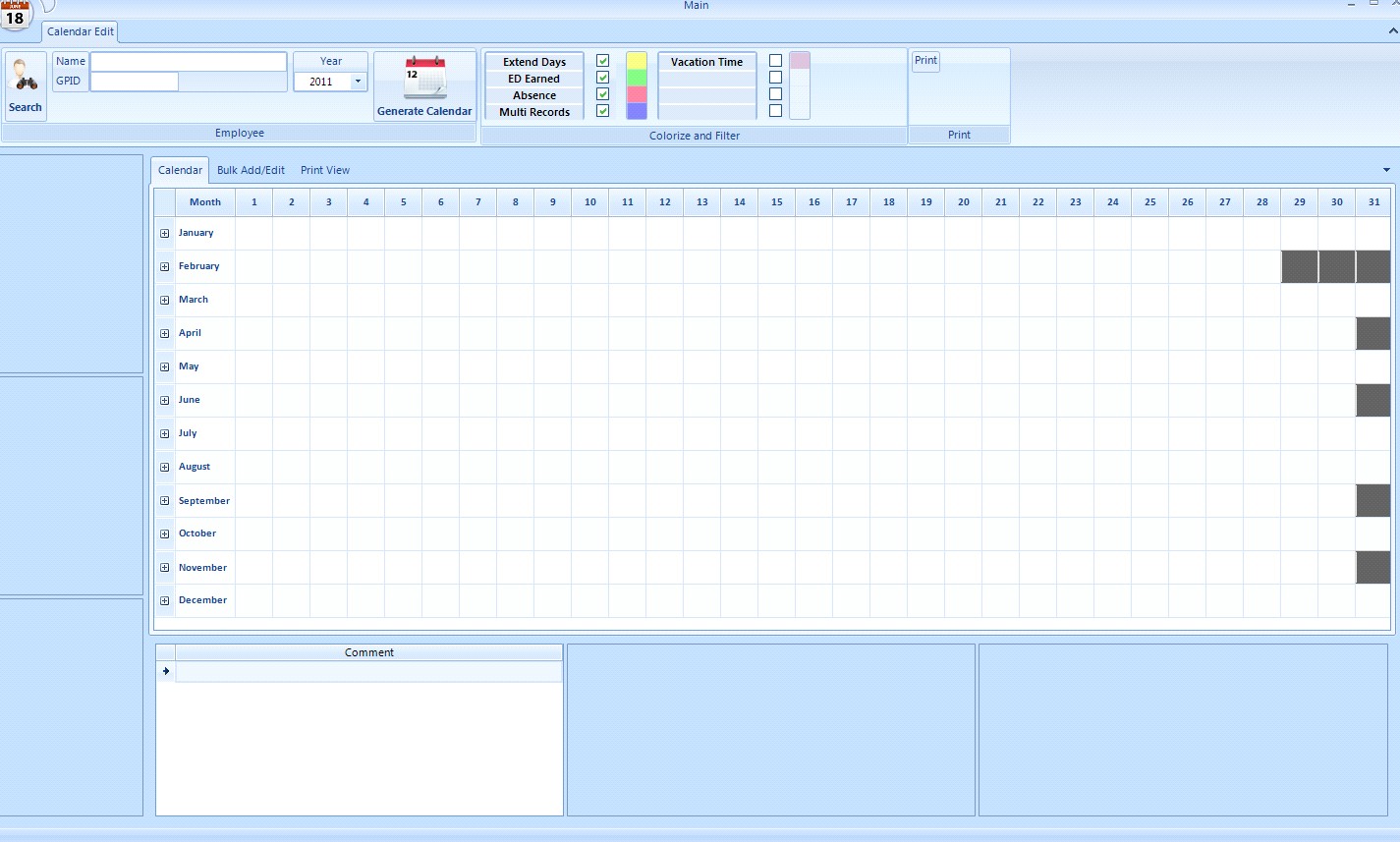Open the Year 2011 dropdown
Image resolution: width=1400 pixels, height=842 pixels.
tap(358, 82)
